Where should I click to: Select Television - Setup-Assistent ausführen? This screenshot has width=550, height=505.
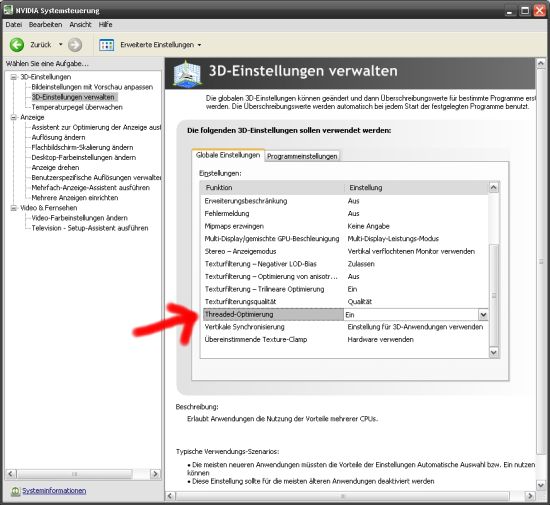pyautogui.click(x=90, y=228)
